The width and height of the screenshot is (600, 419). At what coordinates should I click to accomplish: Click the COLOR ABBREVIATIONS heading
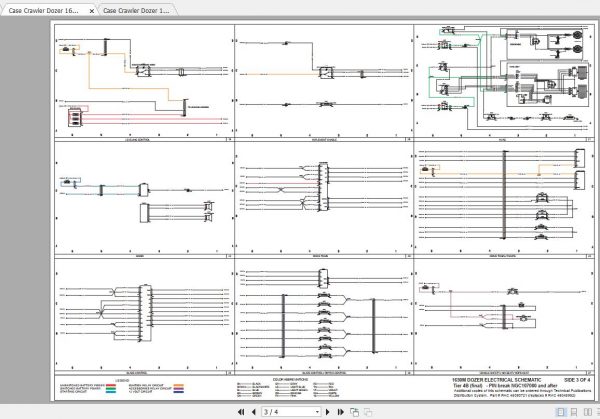click(x=290, y=379)
